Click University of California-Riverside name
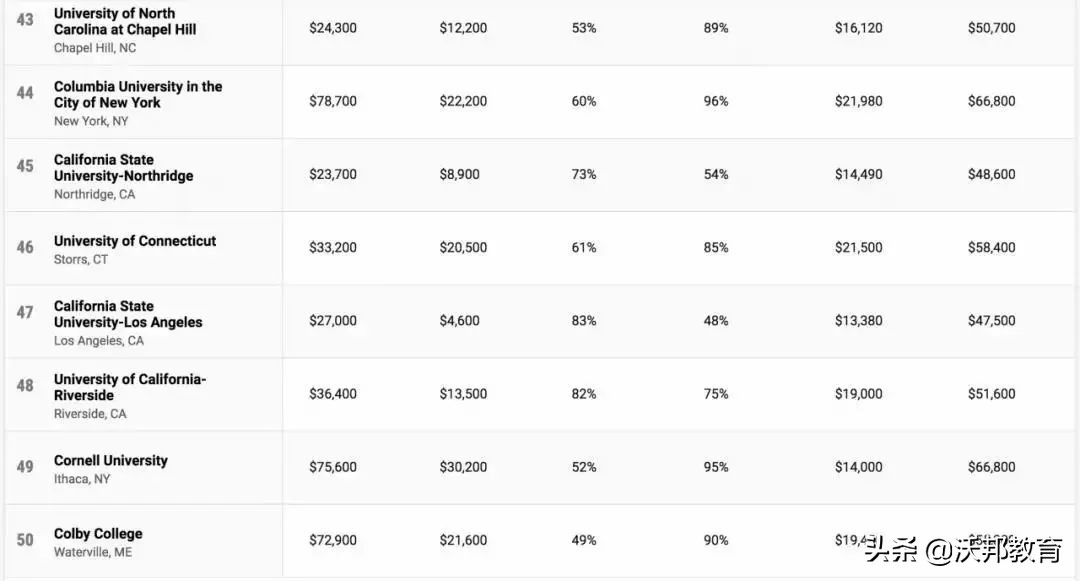The image size is (1080, 581). [x=129, y=387]
